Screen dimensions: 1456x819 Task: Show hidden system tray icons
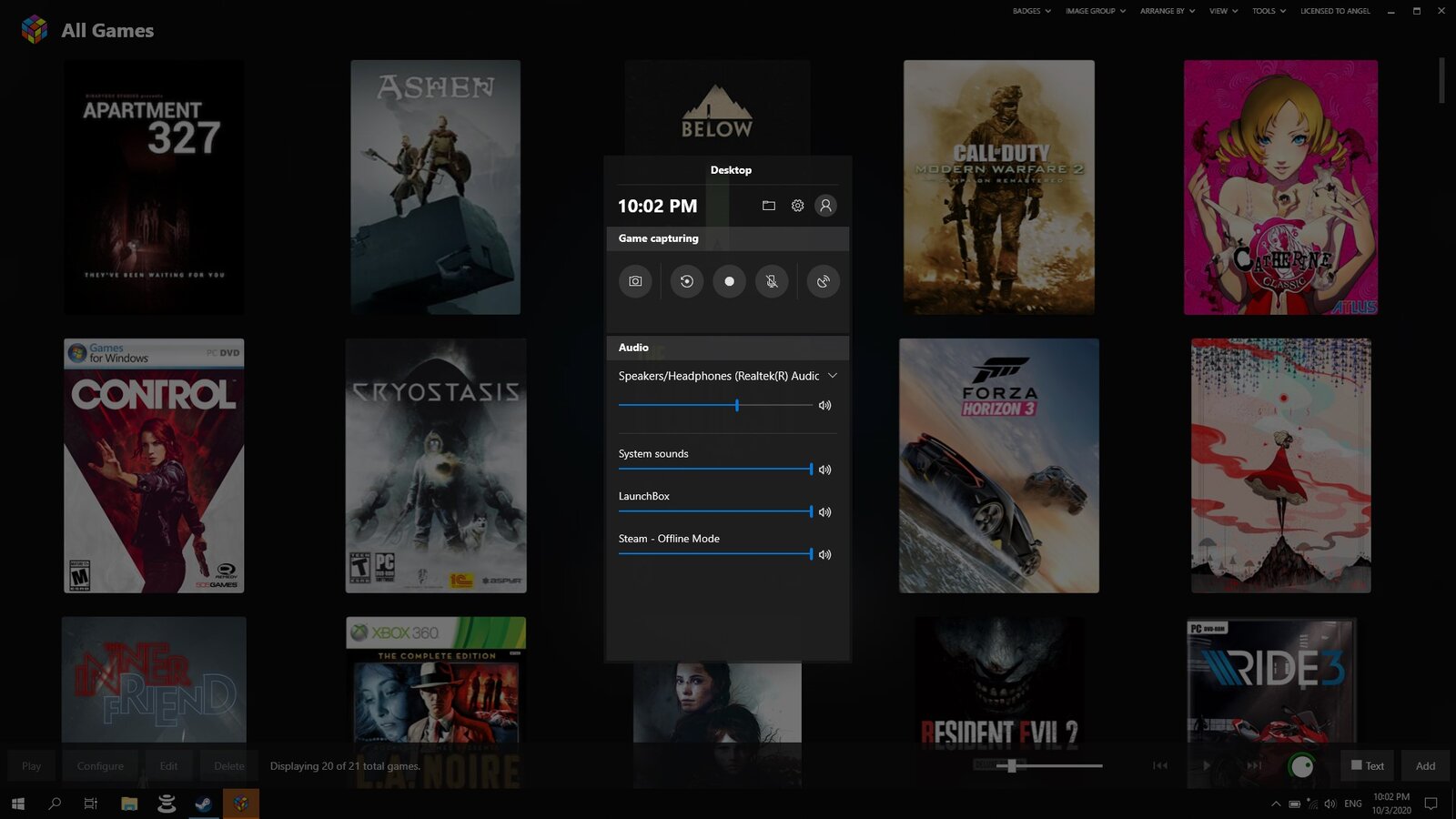point(1276,804)
